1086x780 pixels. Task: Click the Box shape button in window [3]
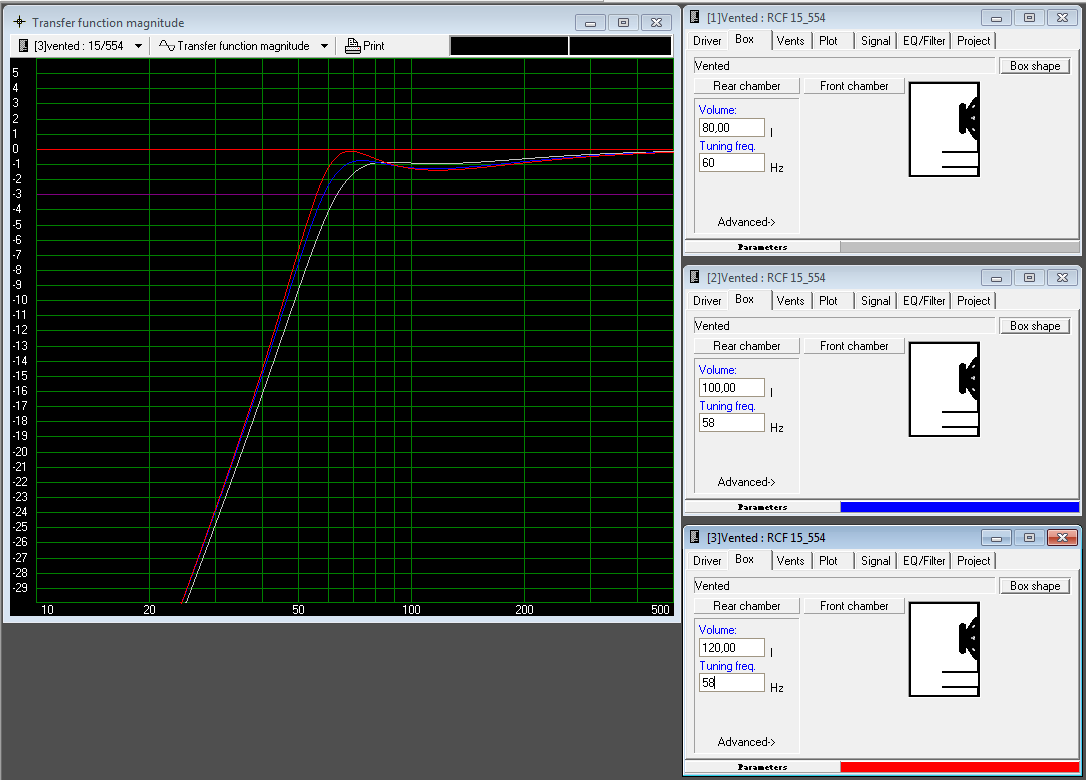(x=1035, y=585)
